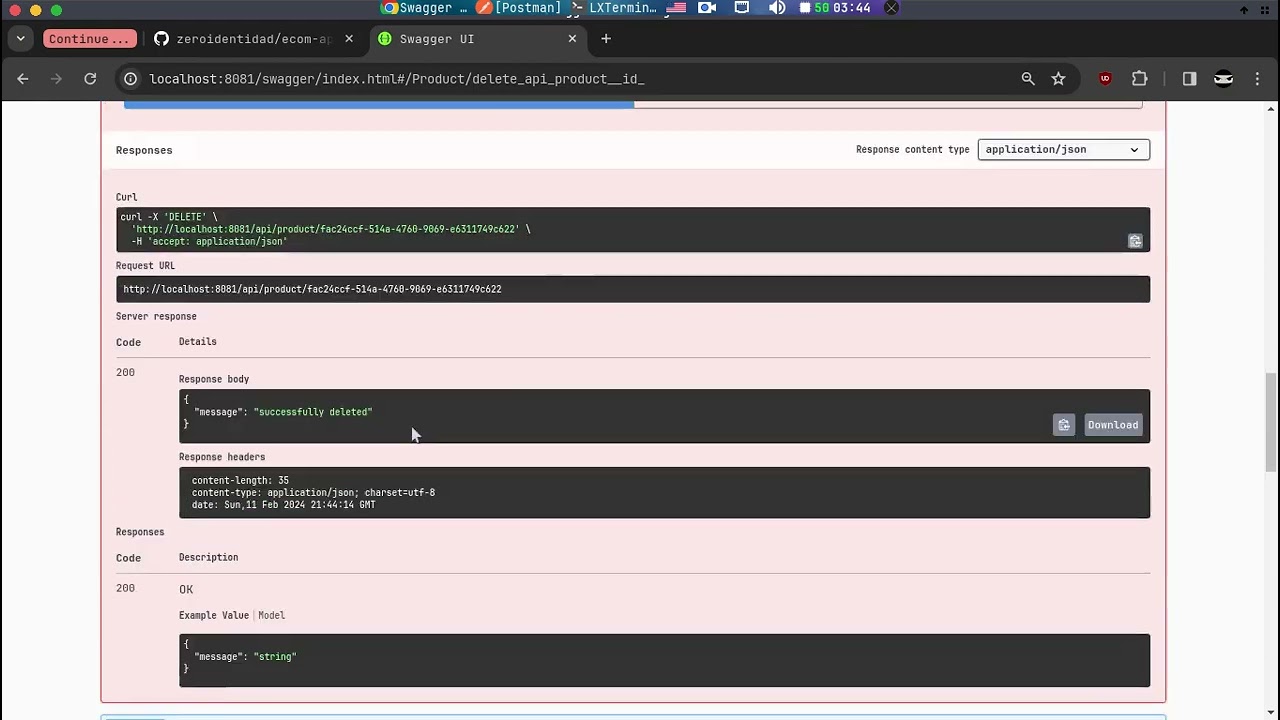1280x720 pixels.
Task: Reload the Swagger page
Action: 90,79
